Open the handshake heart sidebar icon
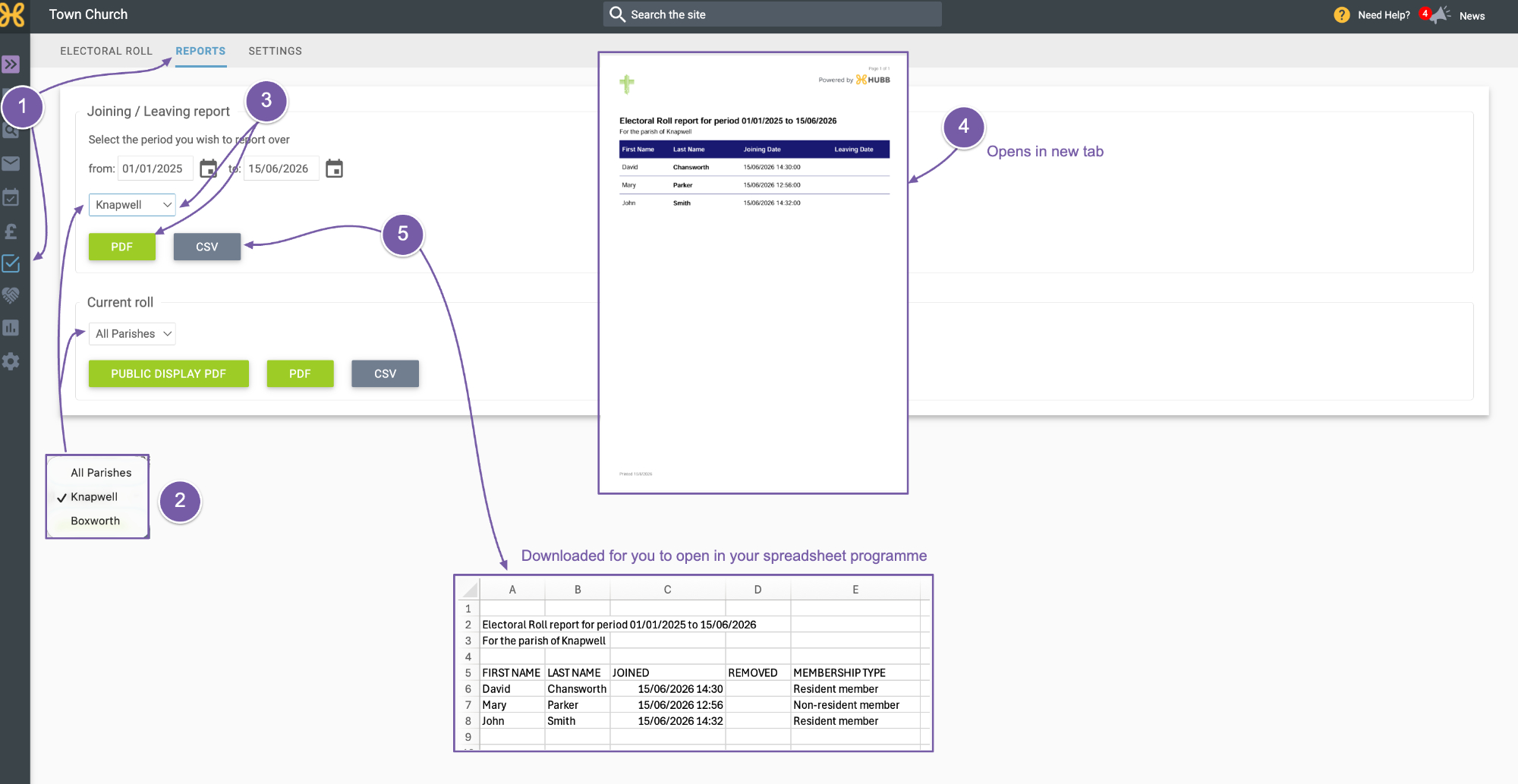Viewport: 1518px width, 784px height. click(11, 295)
